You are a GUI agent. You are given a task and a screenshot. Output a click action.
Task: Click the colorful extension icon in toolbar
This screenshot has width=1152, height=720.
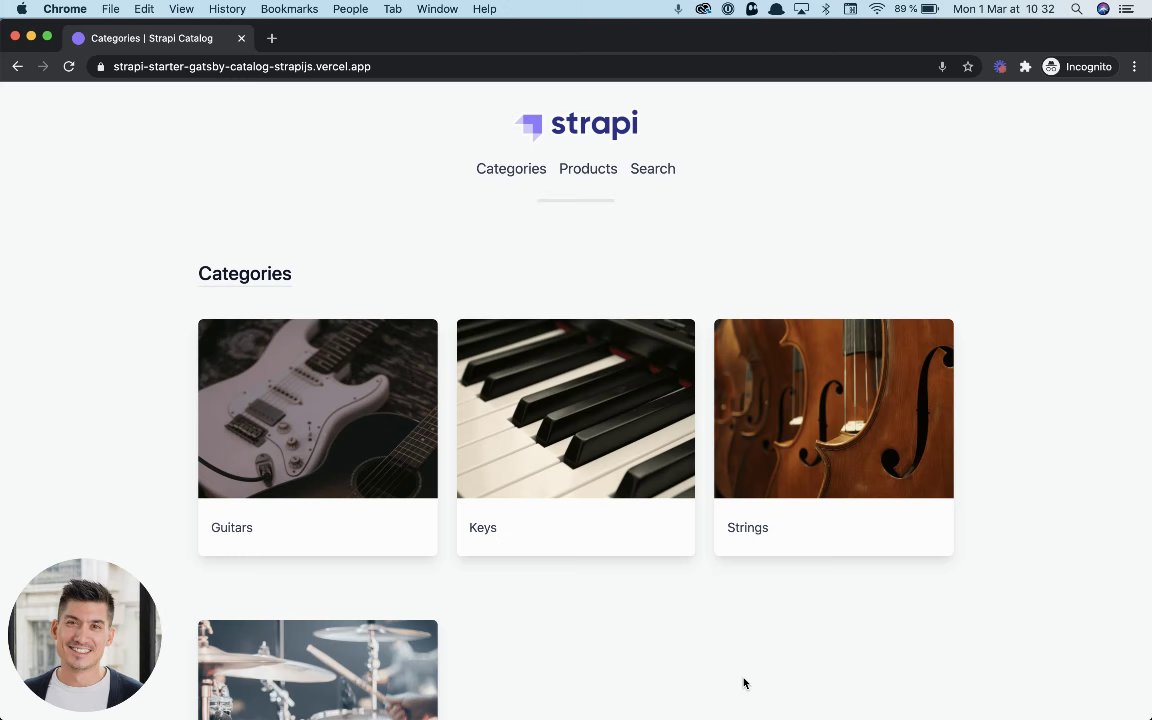tap(1000, 67)
